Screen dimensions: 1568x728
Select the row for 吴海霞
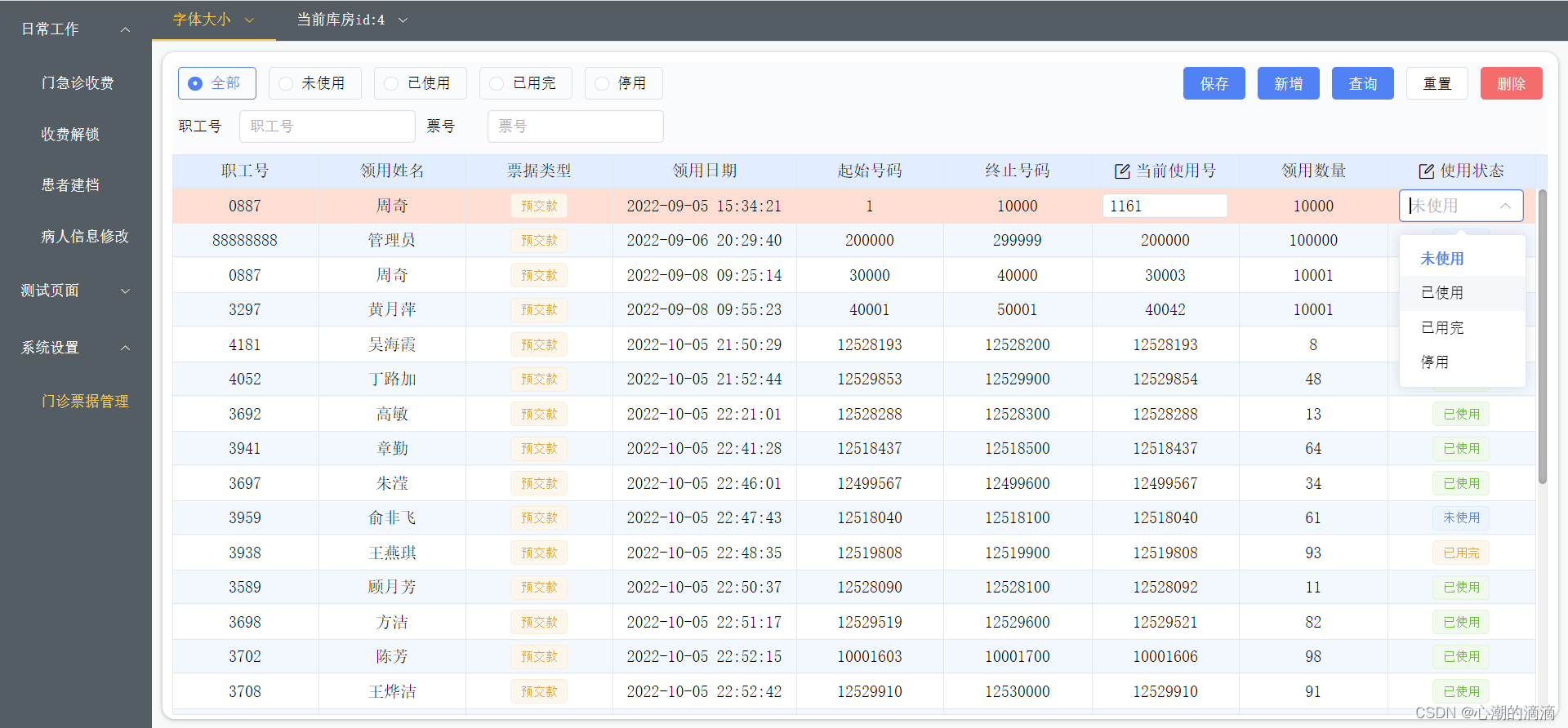click(853, 344)
